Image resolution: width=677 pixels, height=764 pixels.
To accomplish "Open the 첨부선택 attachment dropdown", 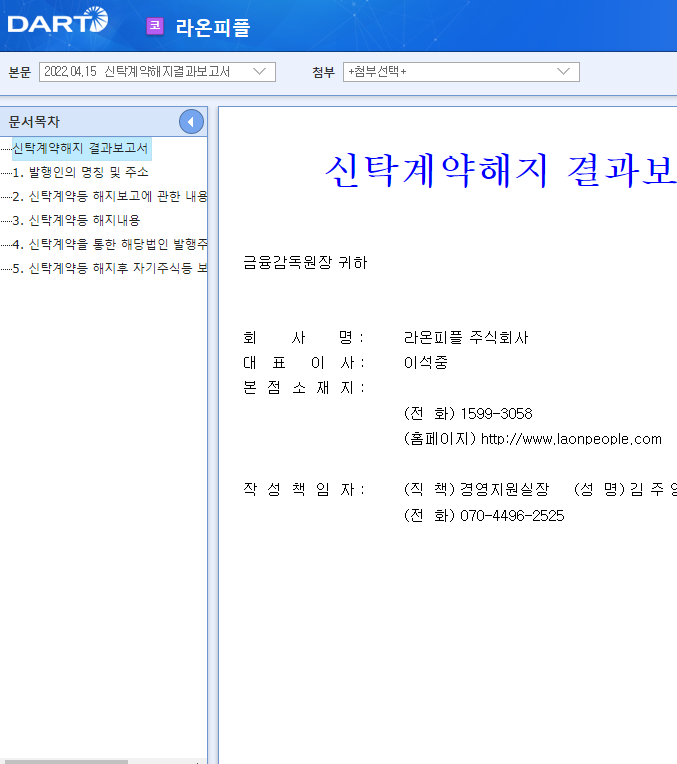I will pyautogui.click(x=461, y=72).
